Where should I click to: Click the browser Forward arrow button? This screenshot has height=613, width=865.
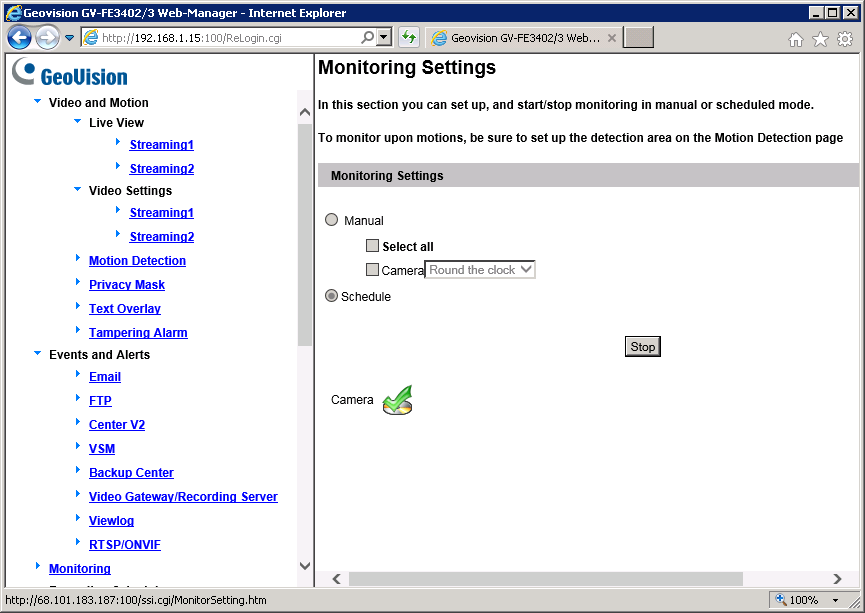(47, 38)
